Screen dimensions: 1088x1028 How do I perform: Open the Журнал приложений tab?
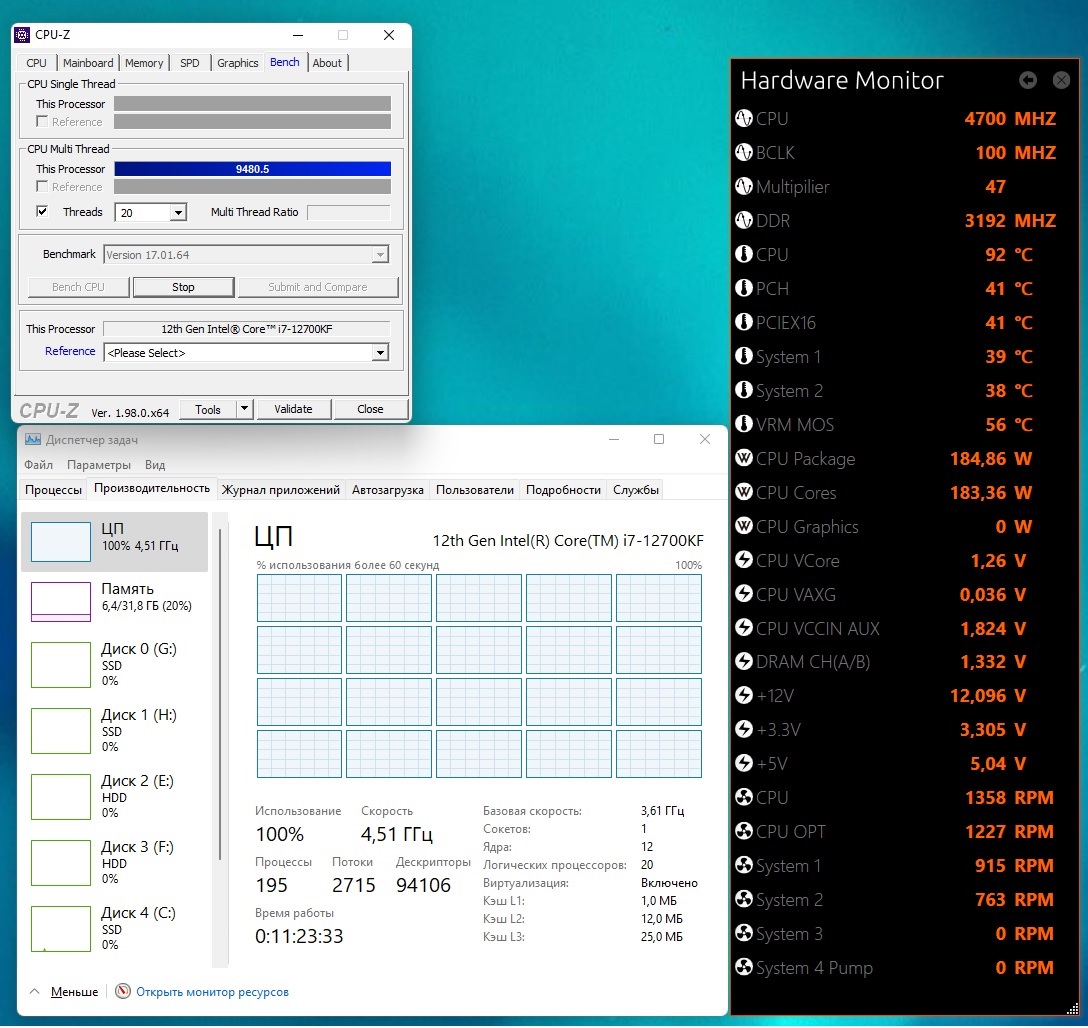[x=280, y=490]
